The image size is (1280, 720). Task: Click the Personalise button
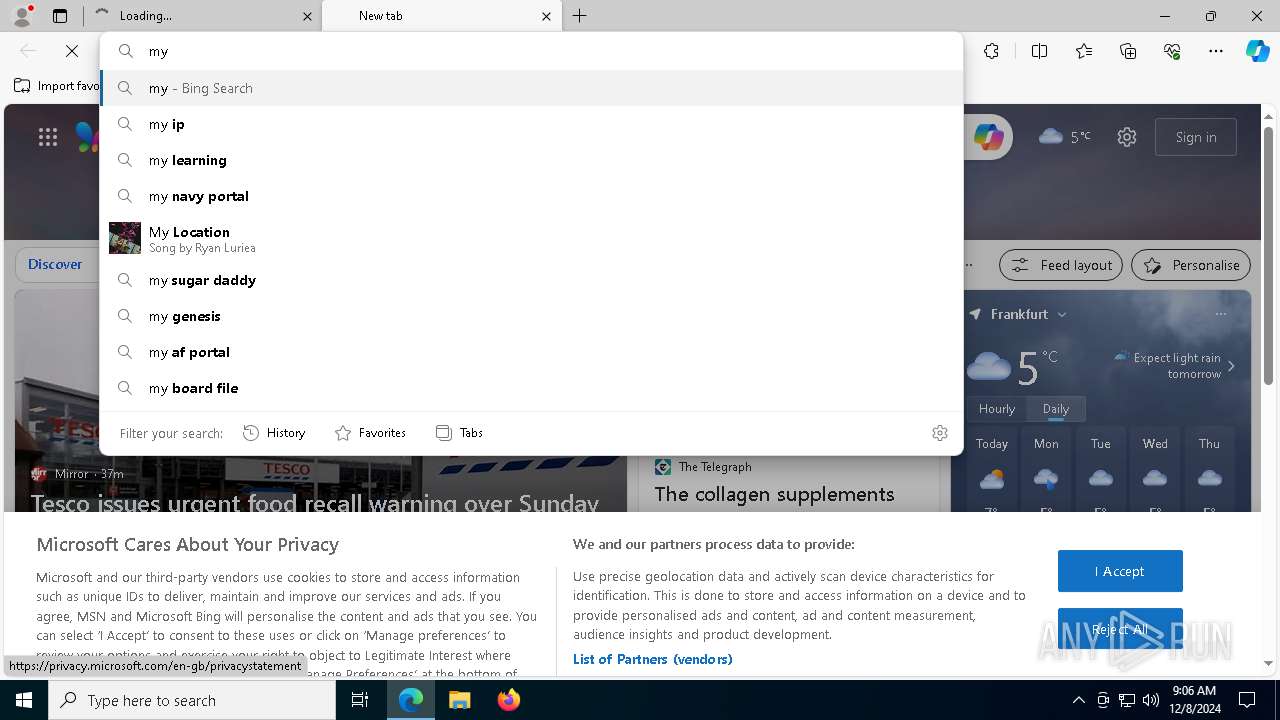point(1191,265)
